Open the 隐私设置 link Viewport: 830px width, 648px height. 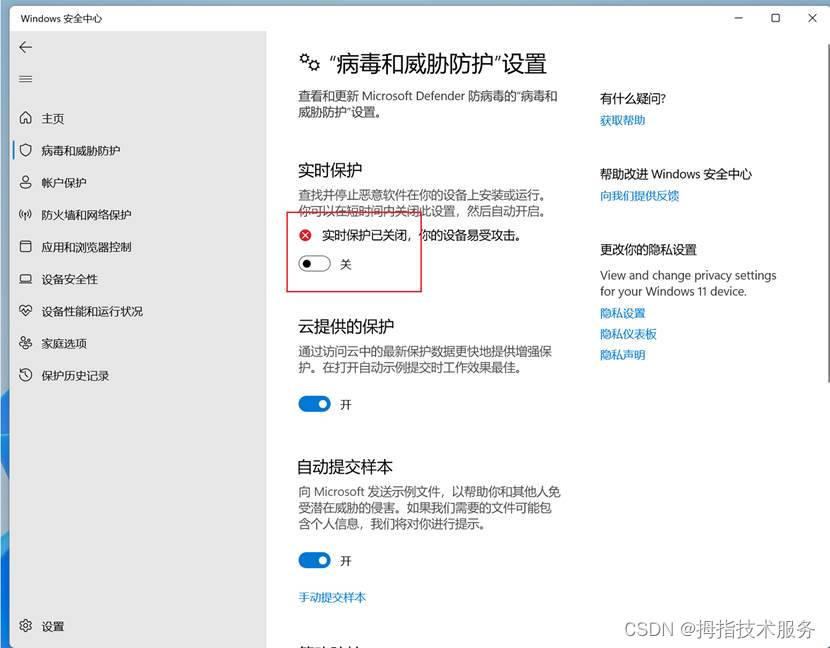[x=622, y=313]
